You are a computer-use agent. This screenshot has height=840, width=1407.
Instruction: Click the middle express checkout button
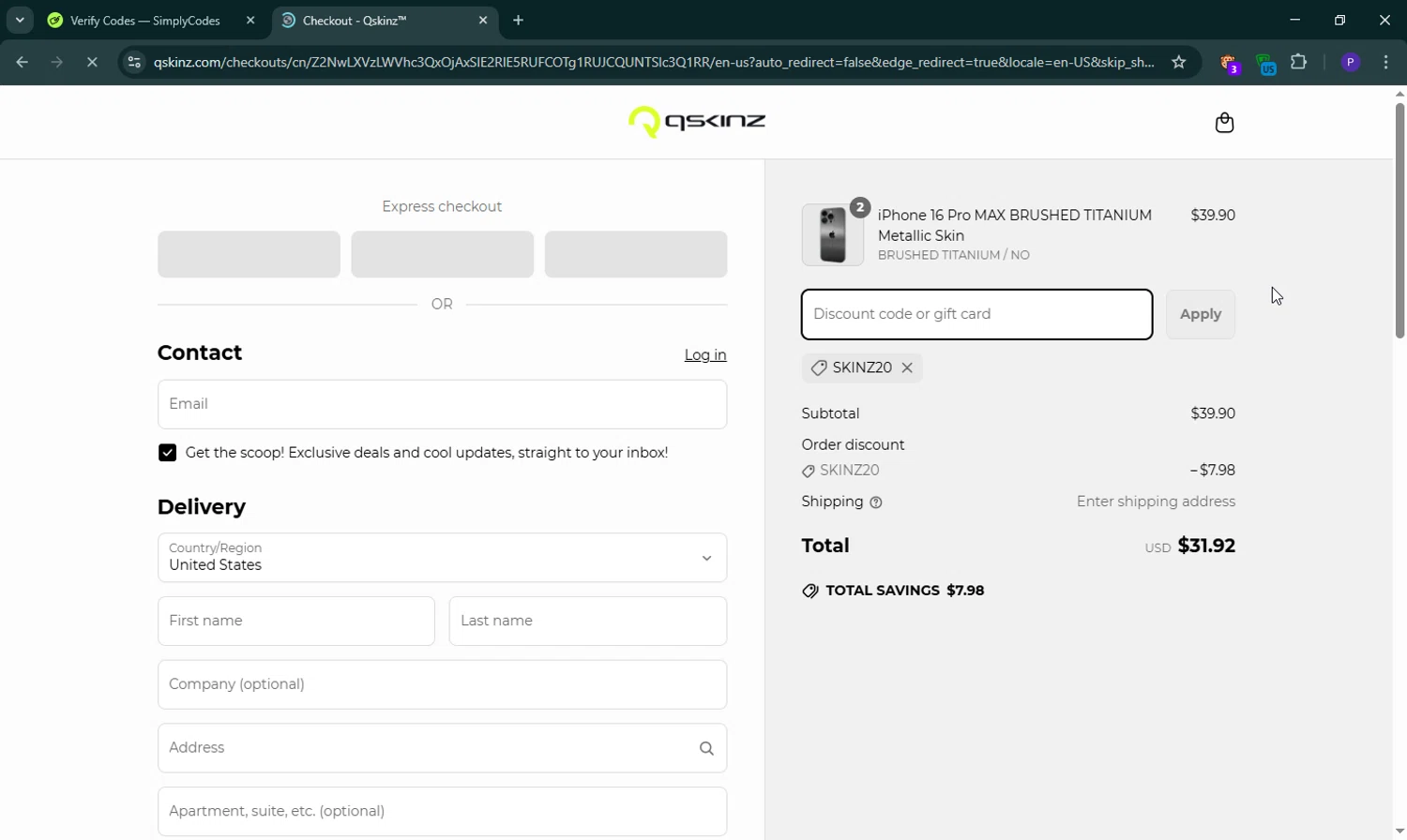(442, 254)
